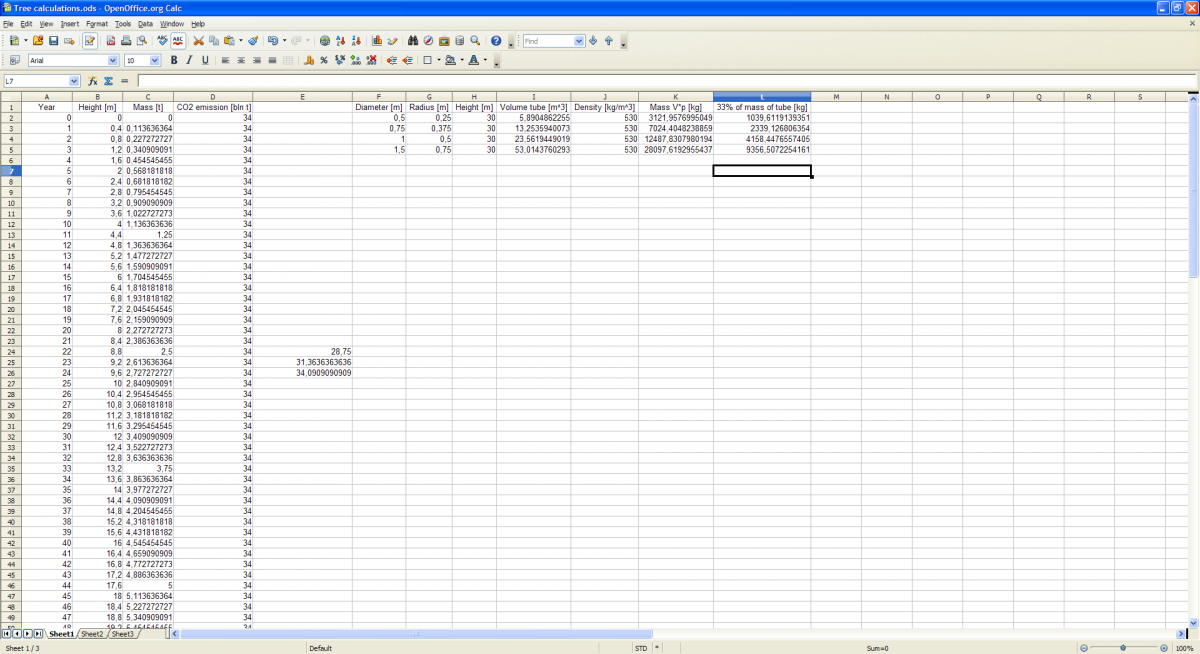
Task: Open the Navigator compass icon
Action: pyautogui.click(x=428, y=41)
